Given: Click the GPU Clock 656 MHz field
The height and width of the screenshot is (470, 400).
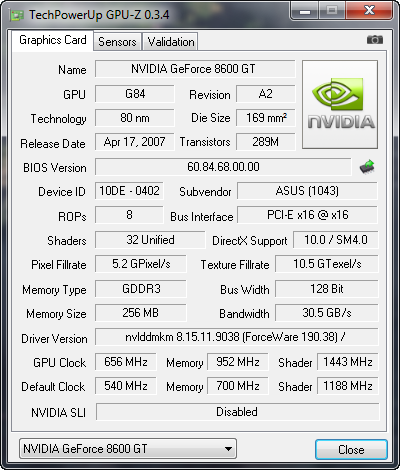Looking at the screenshot, I should click(126, 362).
